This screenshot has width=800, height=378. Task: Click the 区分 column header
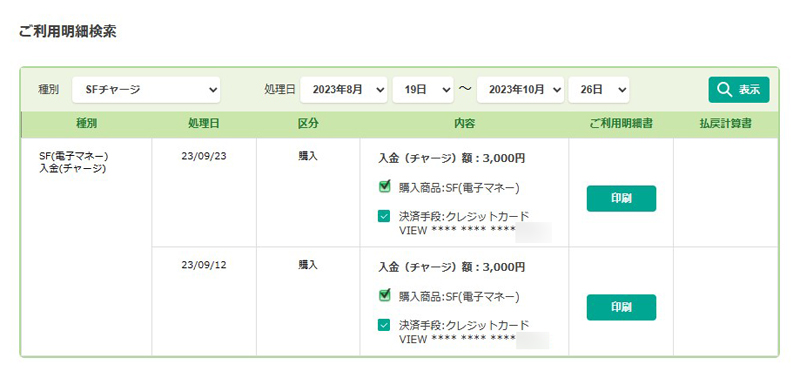tap(308, 124)
